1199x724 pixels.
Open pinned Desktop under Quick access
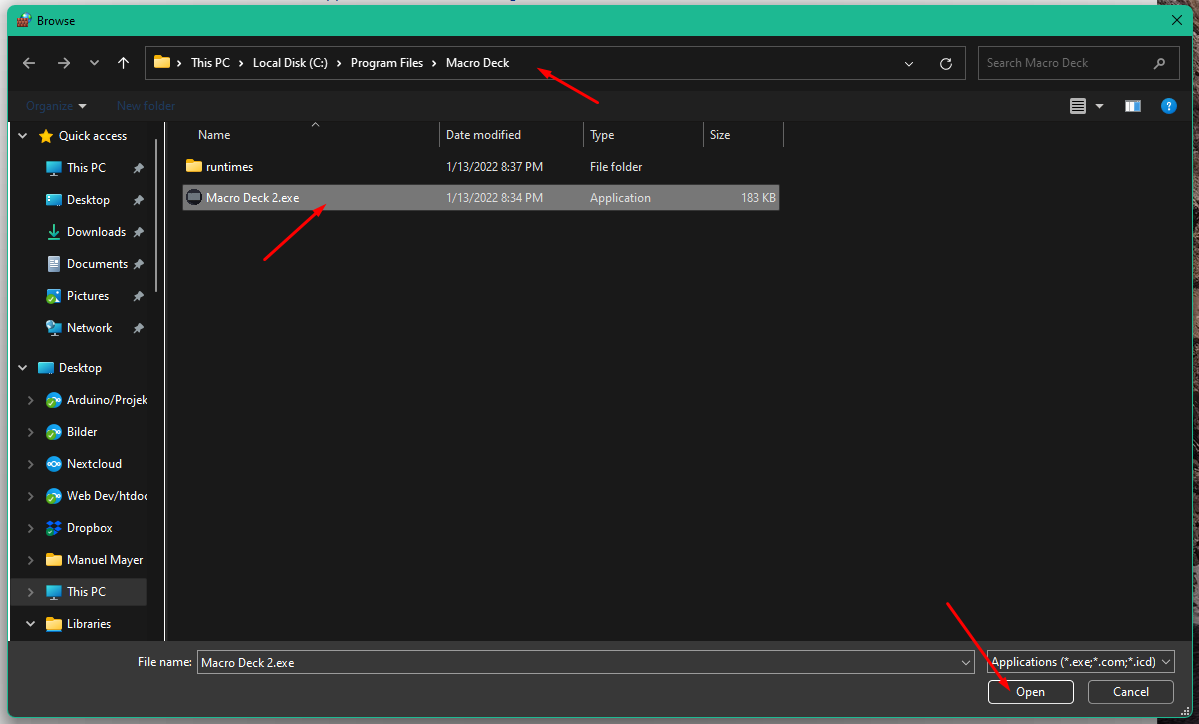pos(88,200)
